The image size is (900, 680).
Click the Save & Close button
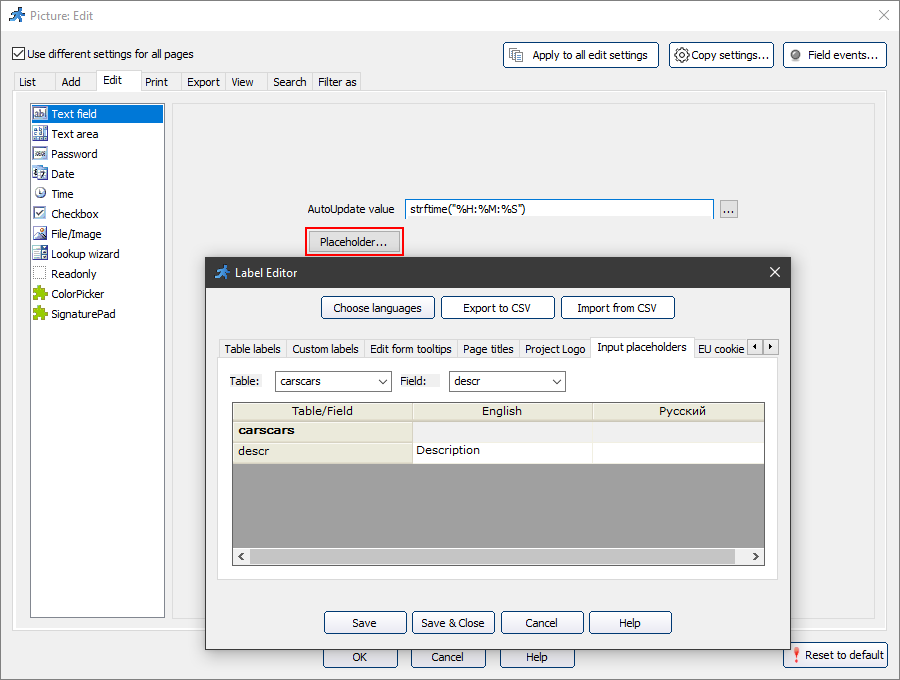(x=452, y=623)
